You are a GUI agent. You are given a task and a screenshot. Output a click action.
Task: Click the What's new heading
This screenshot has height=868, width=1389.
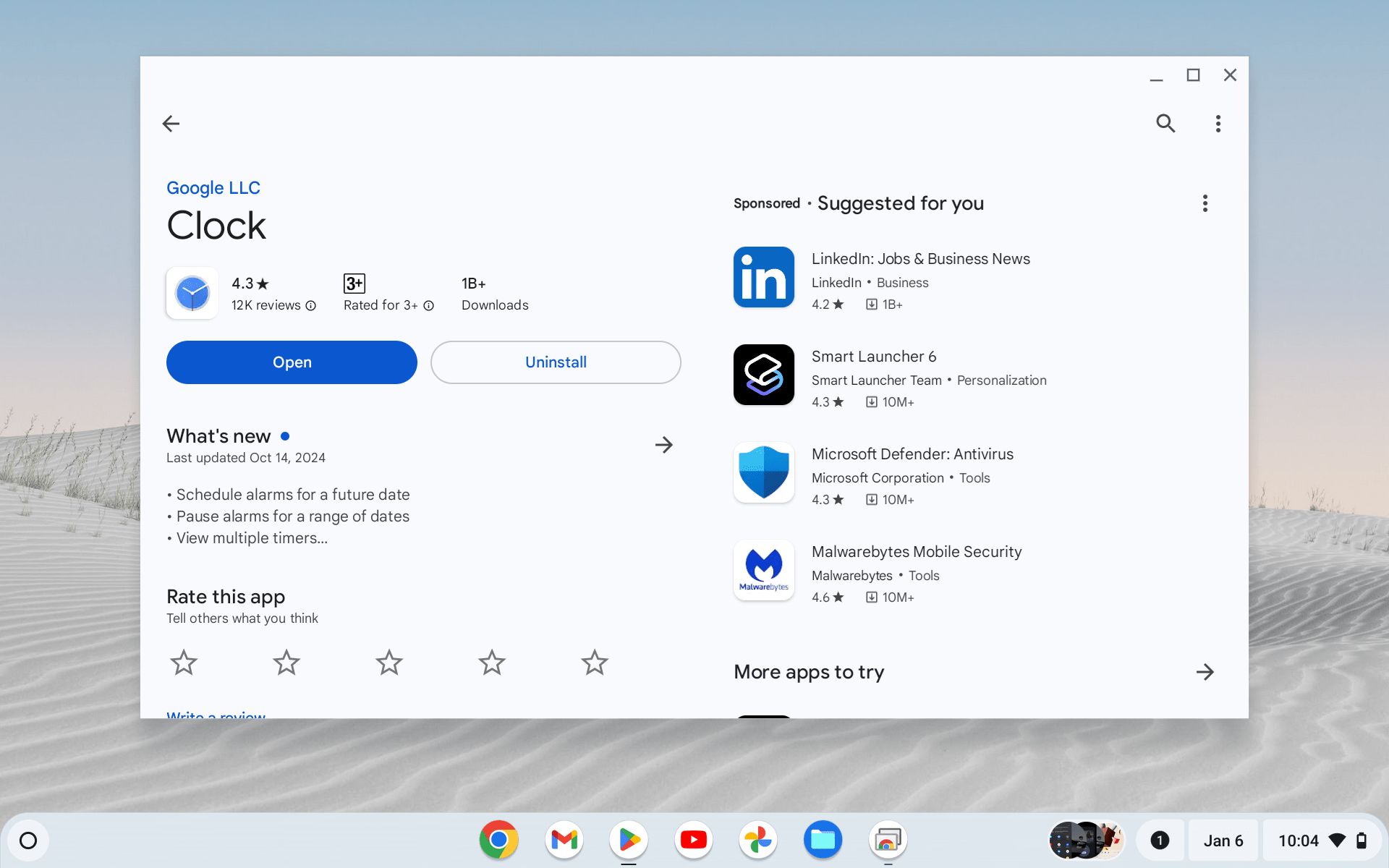[218, 436]
